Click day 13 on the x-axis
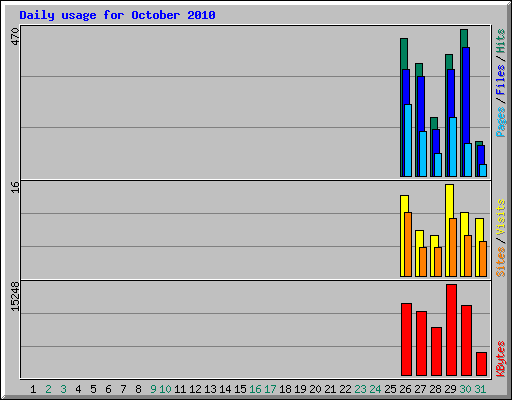The width and height of the screenshot is (512, 400). coord(210,389)
